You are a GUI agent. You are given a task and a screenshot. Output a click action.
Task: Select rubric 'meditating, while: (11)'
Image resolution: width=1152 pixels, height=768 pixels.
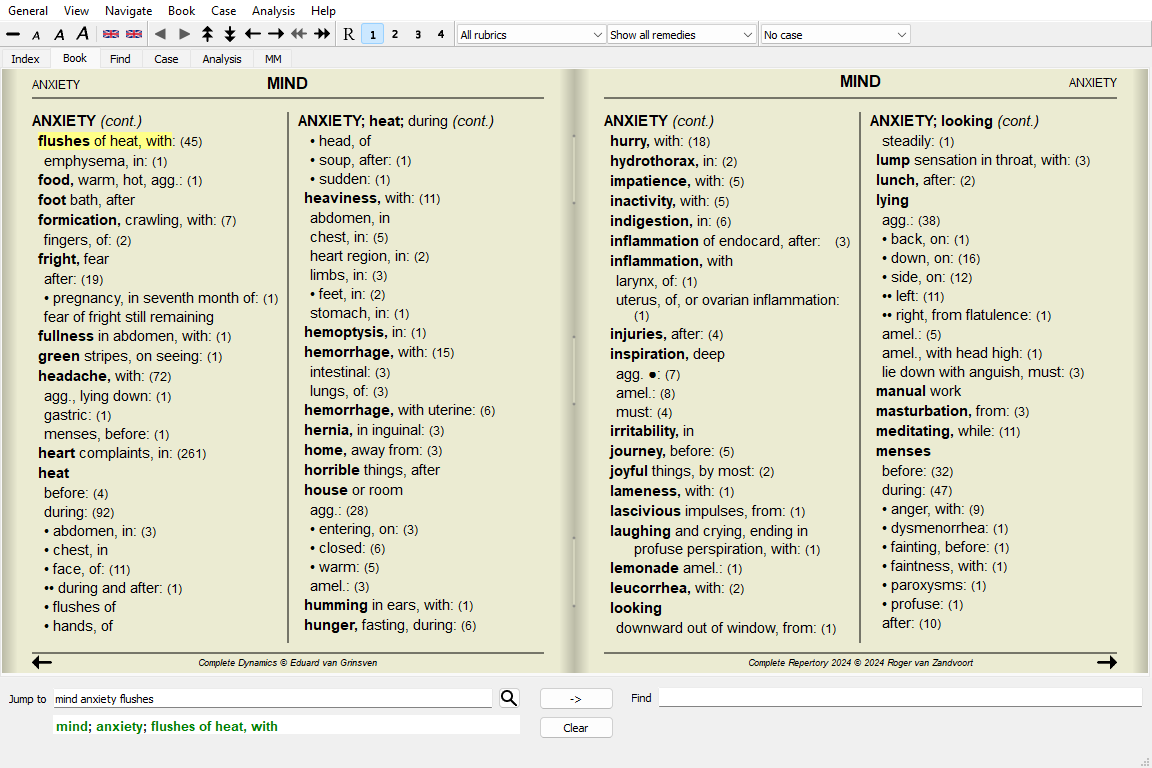[948, 431]
